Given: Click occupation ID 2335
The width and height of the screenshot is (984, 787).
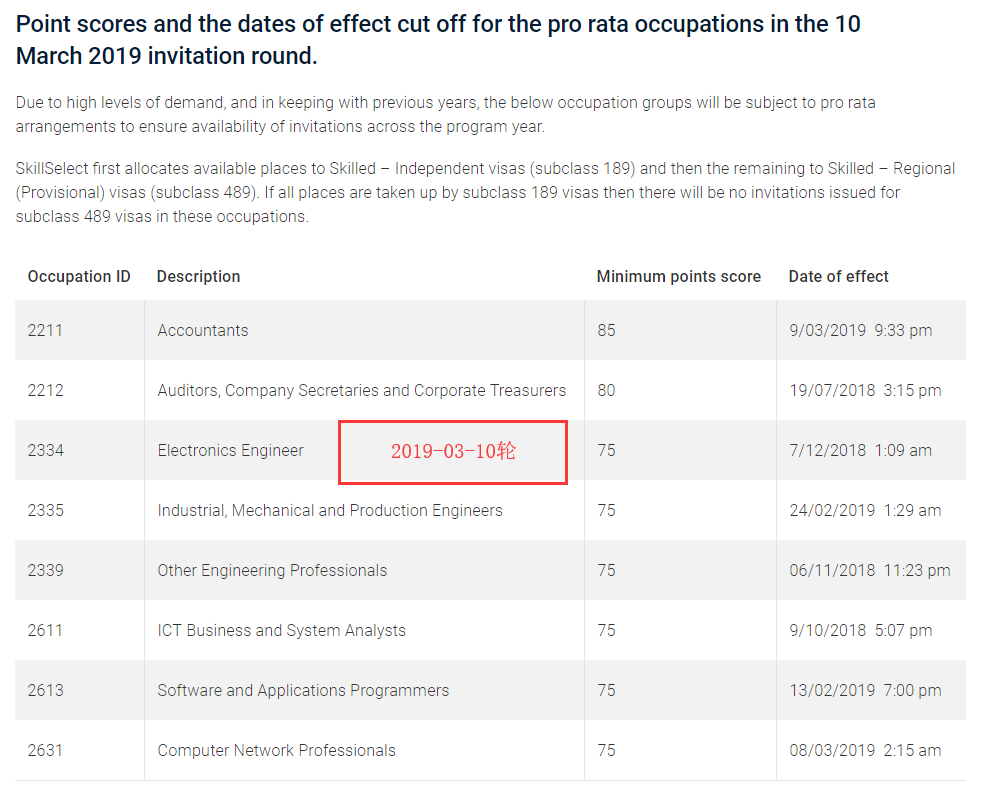Looking at the screenshot, I should tap(45, 510).
